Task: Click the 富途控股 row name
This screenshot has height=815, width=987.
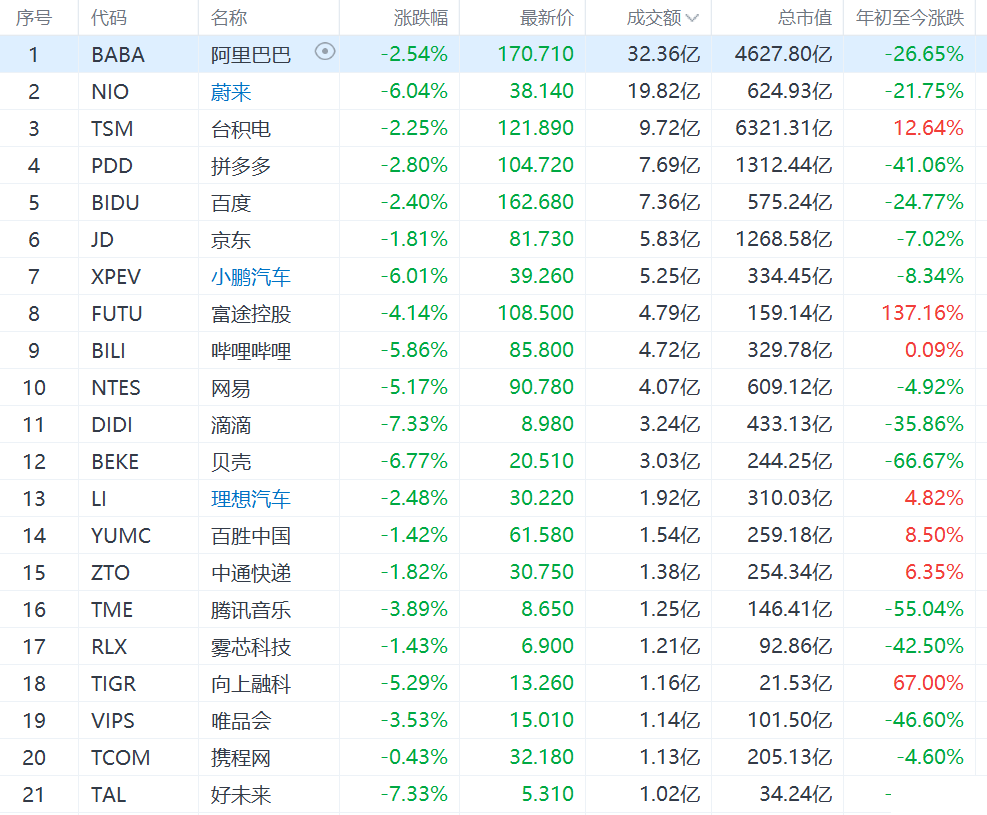Action: pyautogui.click(x=251, y=314)
